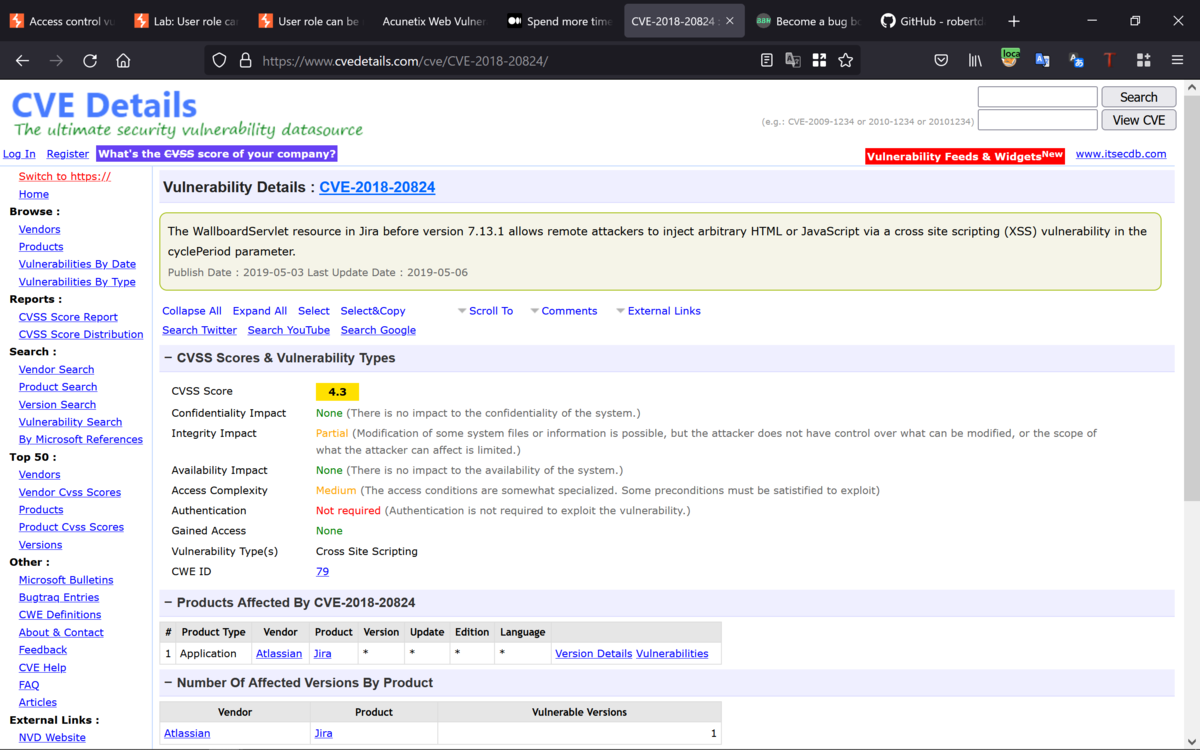Switch to the 'User role can be' tab

tap(310, 21)
